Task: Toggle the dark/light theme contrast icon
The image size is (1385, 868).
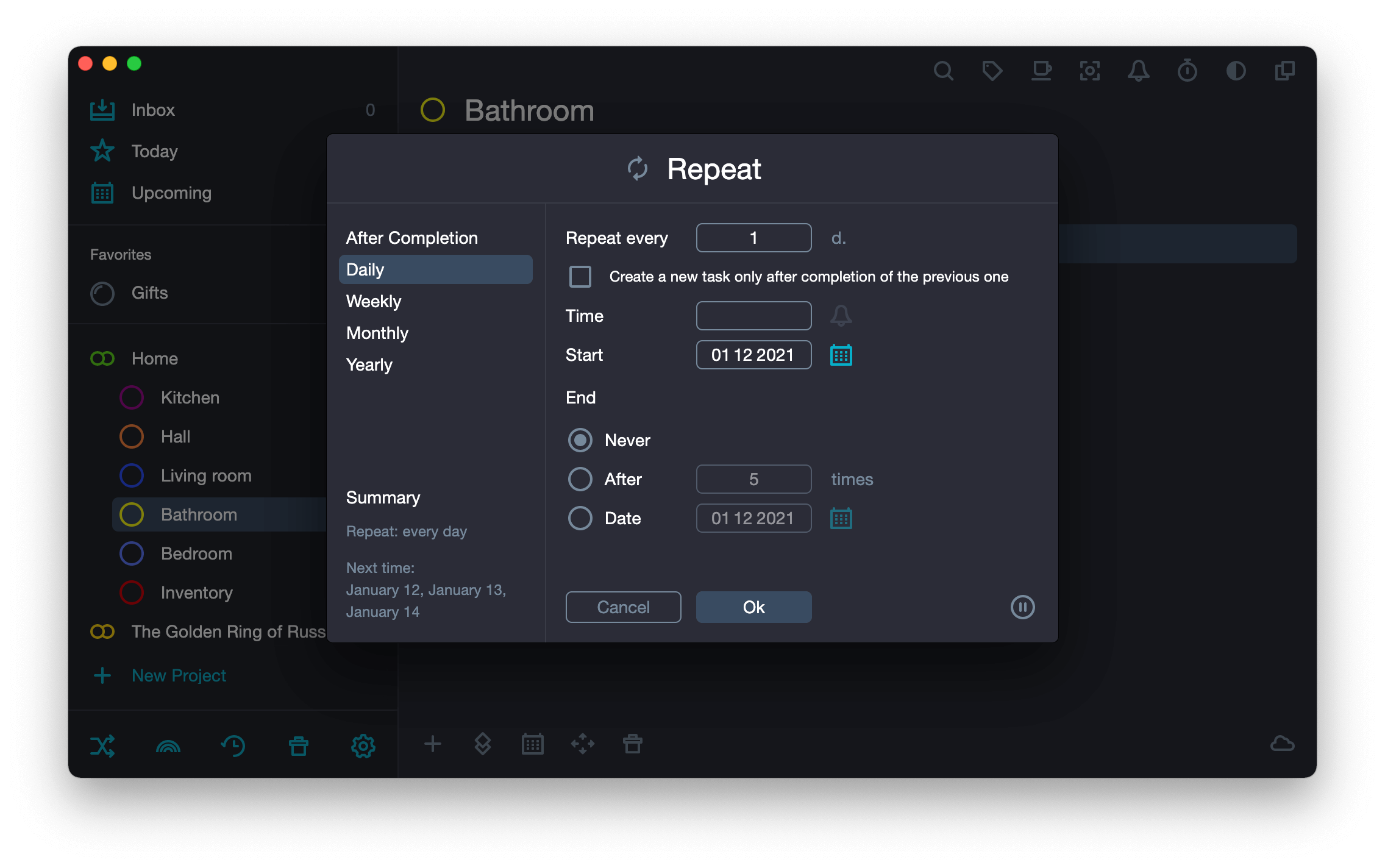Action: pyautogui.click(x=1236, y=71)
